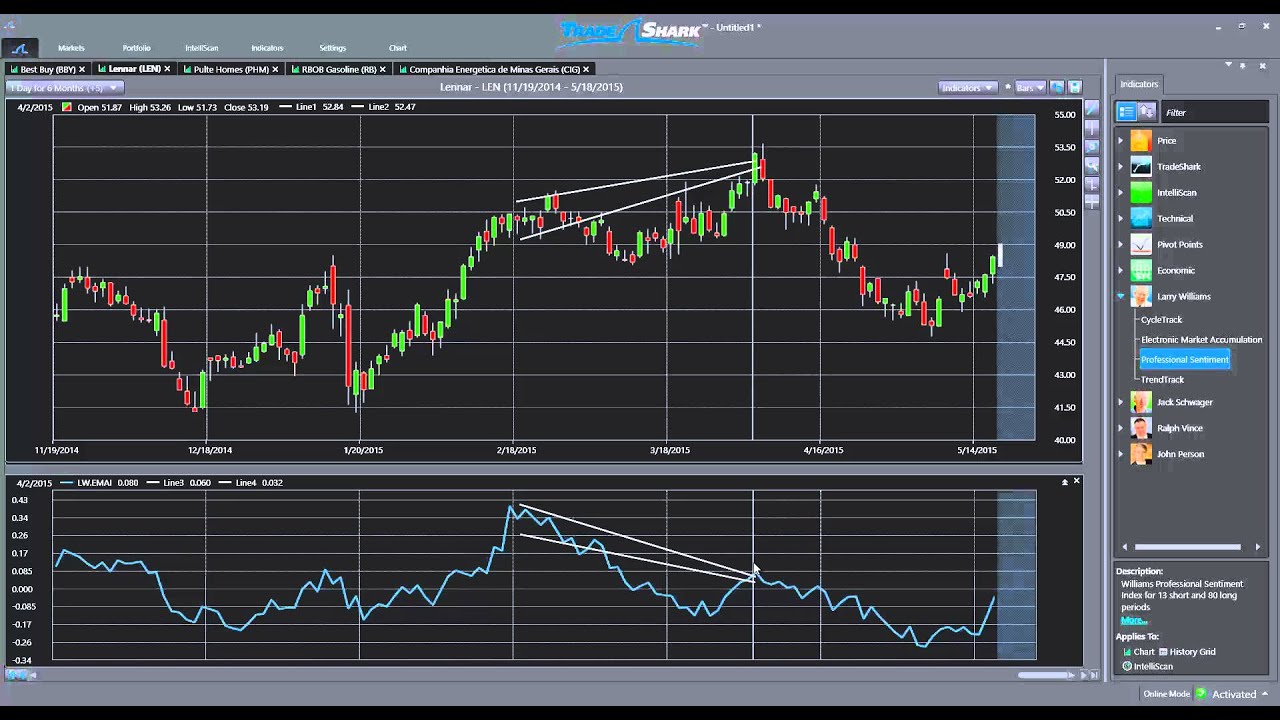Image resolution: width=1280 pixels, height=720 pixels.
Task: Switch to the Pulte Homes (PHM) tab
Action: point(231,69)
